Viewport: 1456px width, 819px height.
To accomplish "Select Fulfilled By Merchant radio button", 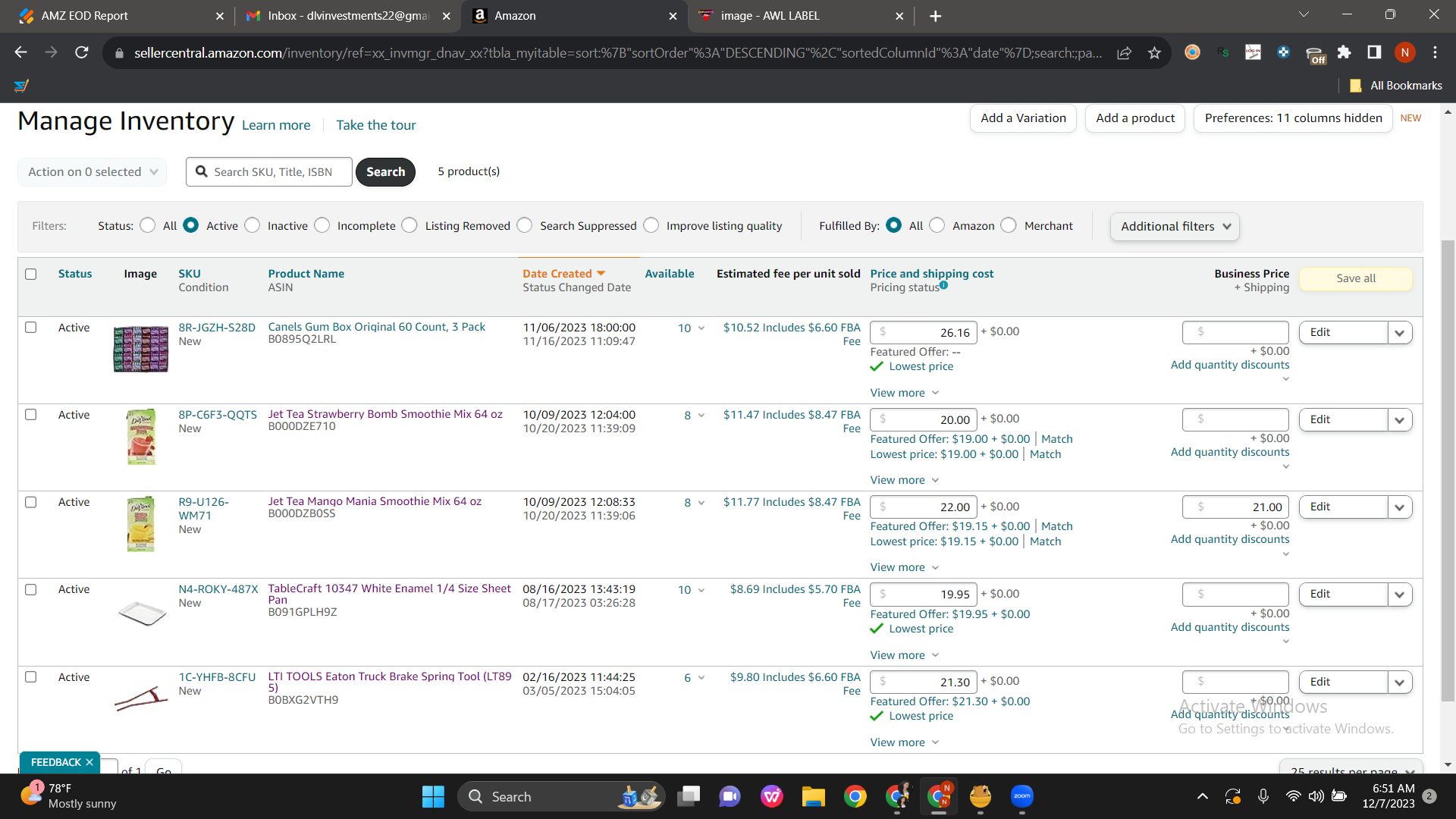I will [1009, 225].
